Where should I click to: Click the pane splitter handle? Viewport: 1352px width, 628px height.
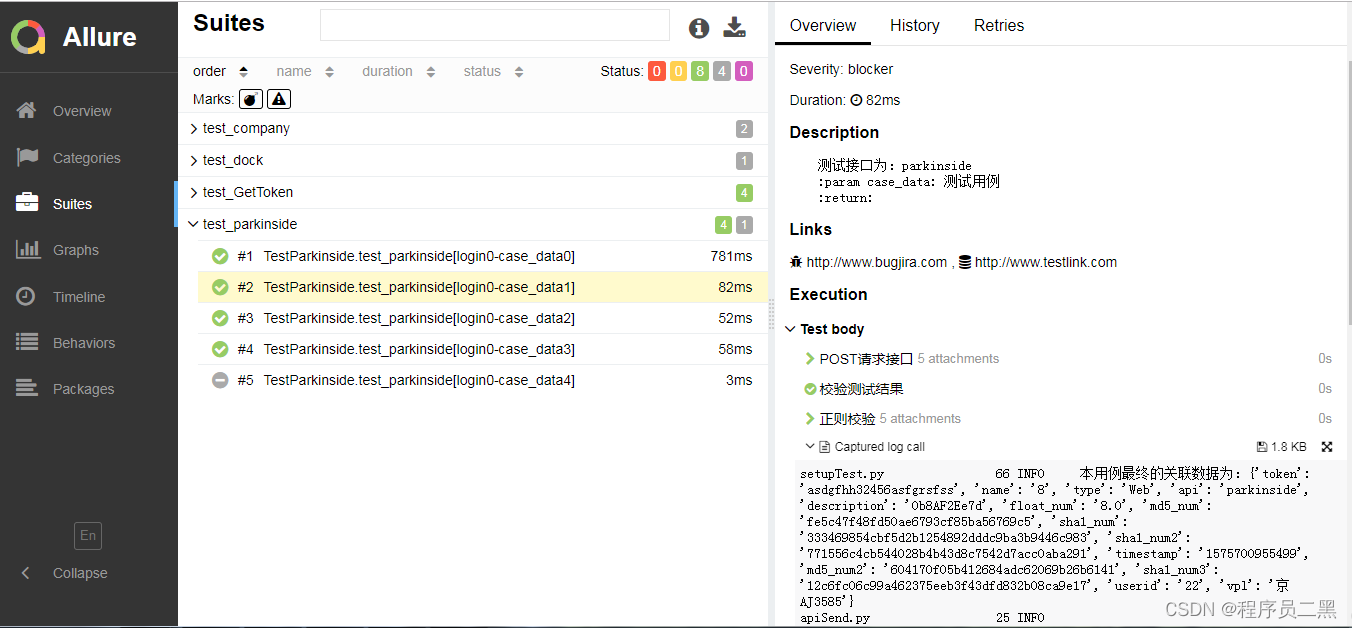coord(771,314)
